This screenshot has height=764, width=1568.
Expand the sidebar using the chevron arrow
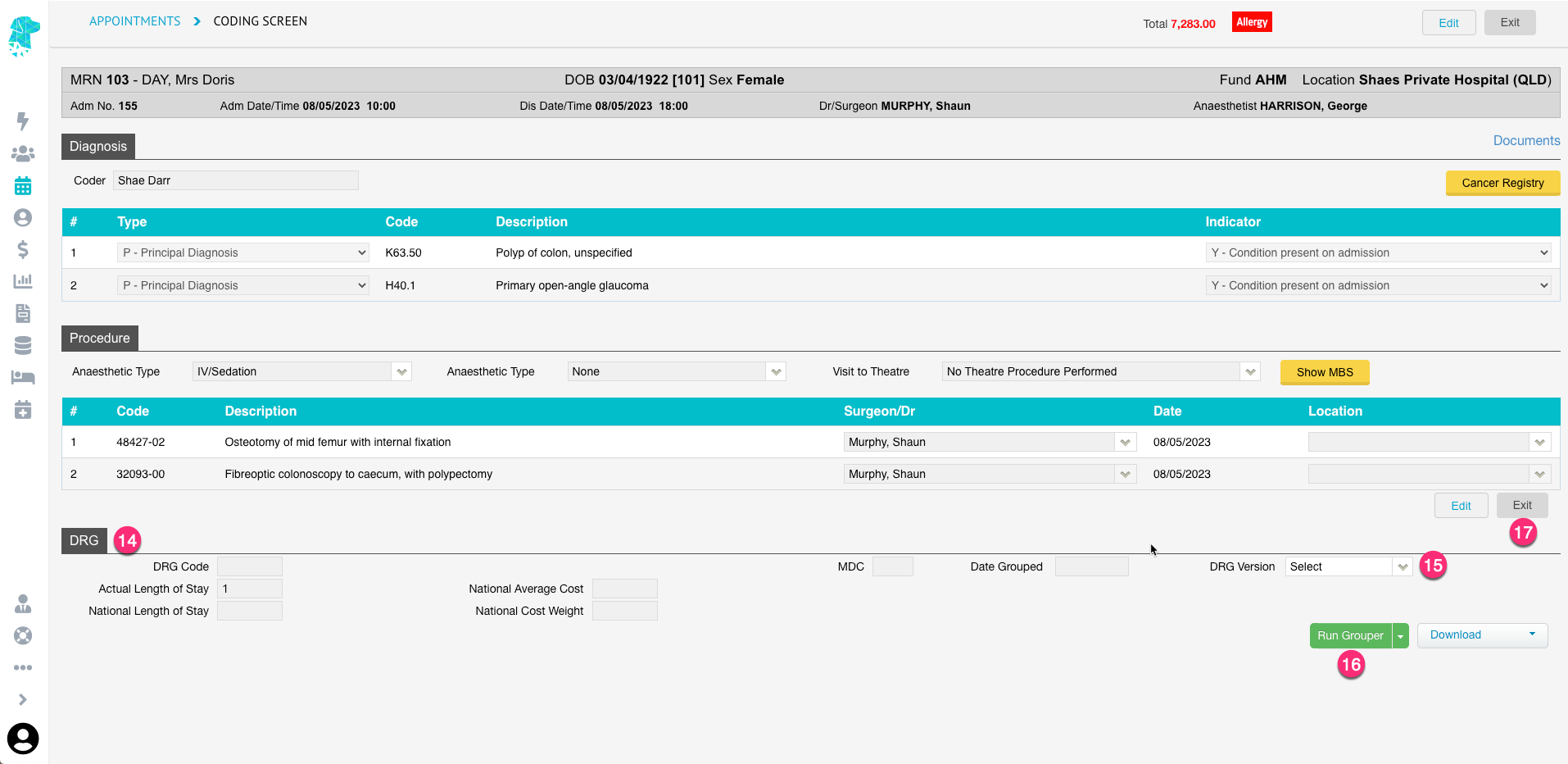tap(23, 699)
